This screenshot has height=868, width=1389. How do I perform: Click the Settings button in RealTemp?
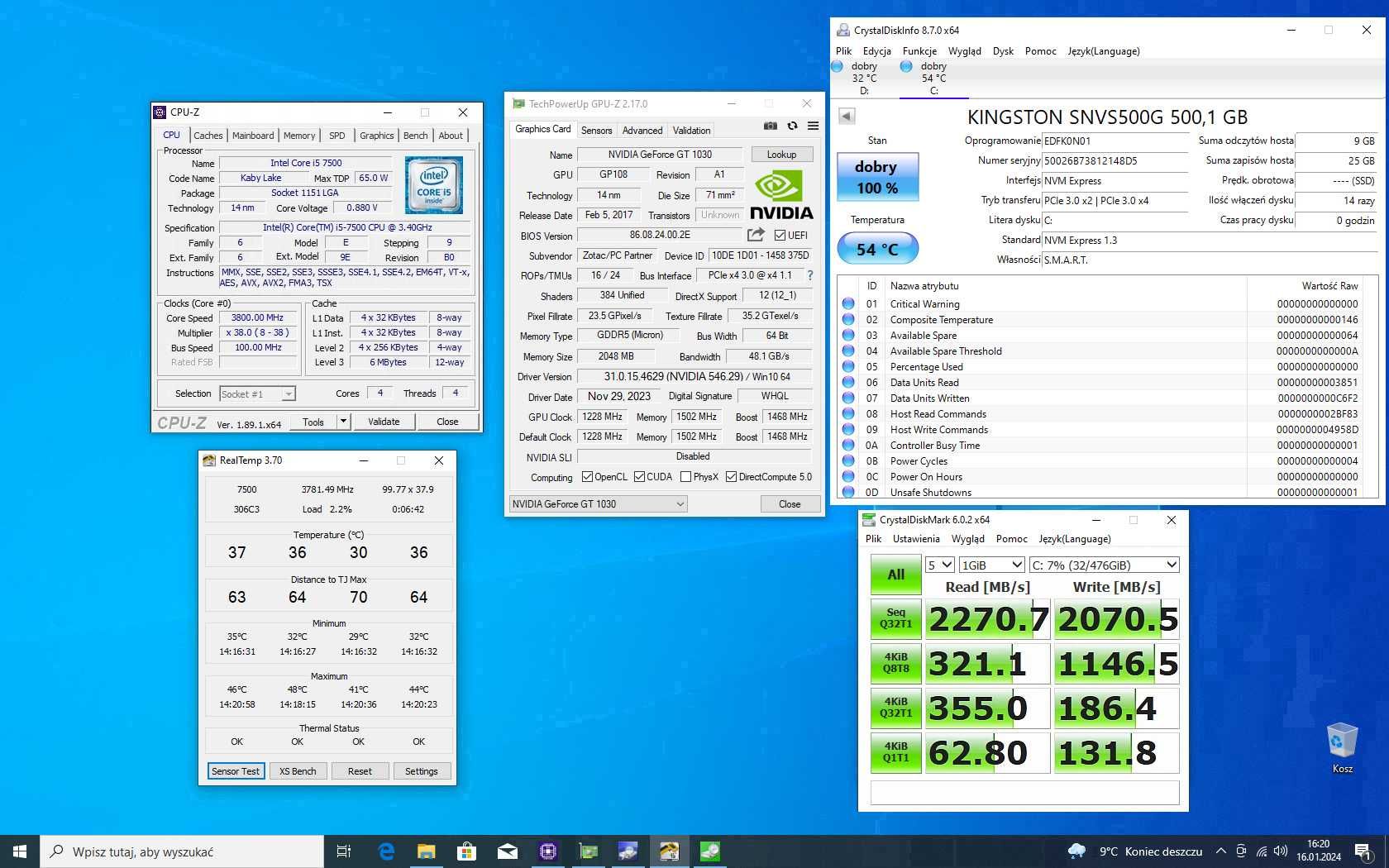click(422, 771)
